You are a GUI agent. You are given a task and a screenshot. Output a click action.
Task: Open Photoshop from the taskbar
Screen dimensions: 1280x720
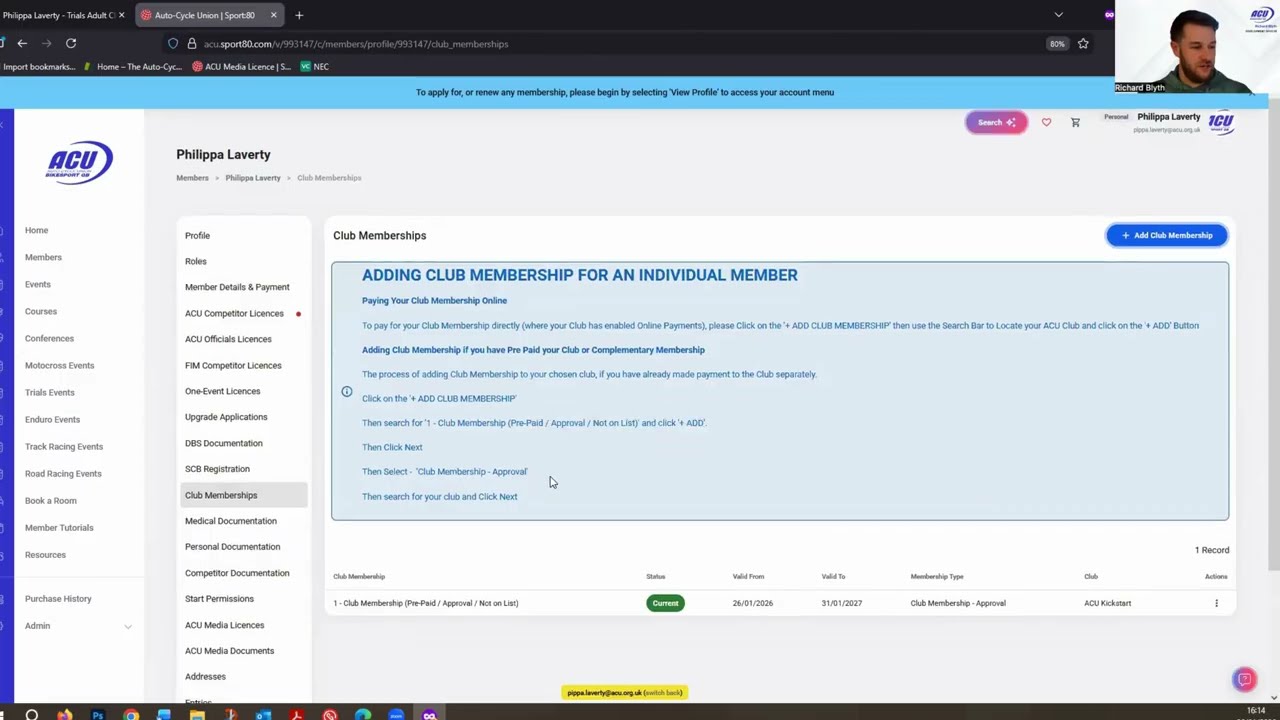pyautogui.click(x=98, y=715)
